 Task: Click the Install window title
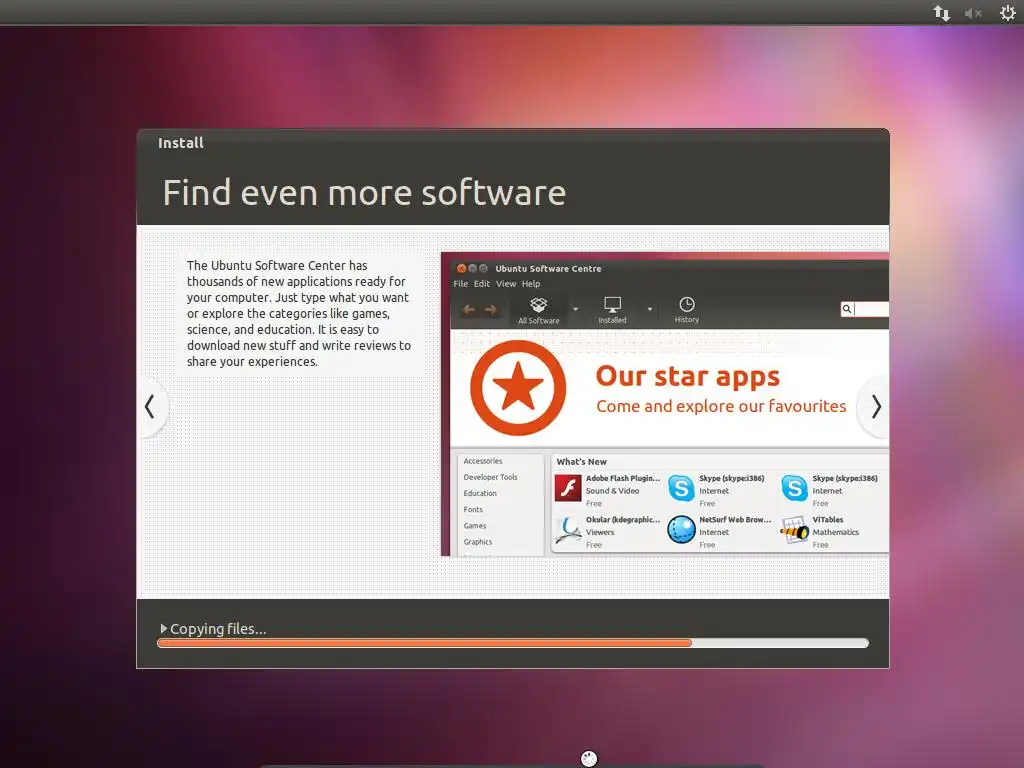click(x=181, y=143)
